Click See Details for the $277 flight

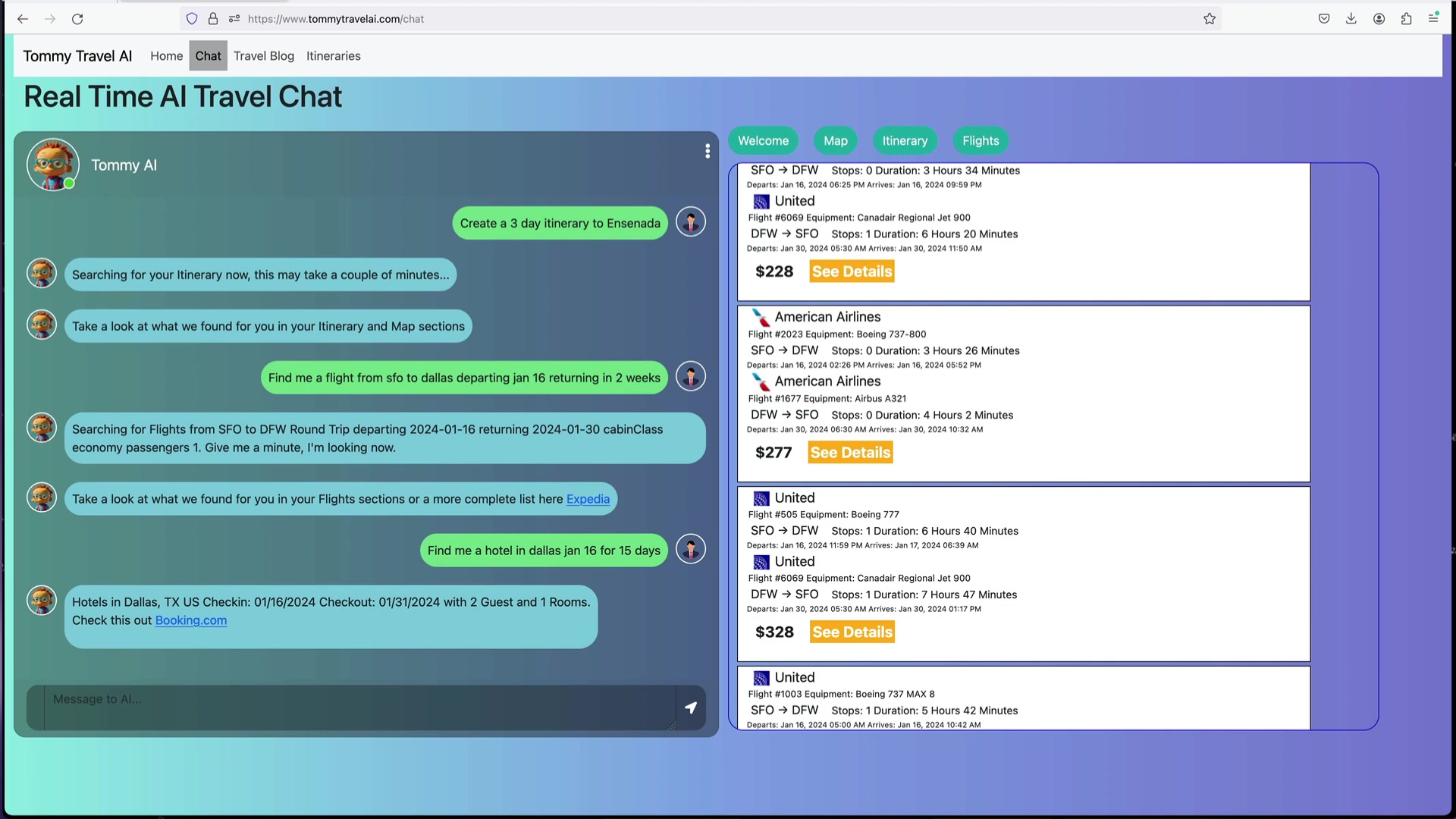coord(850,453)
